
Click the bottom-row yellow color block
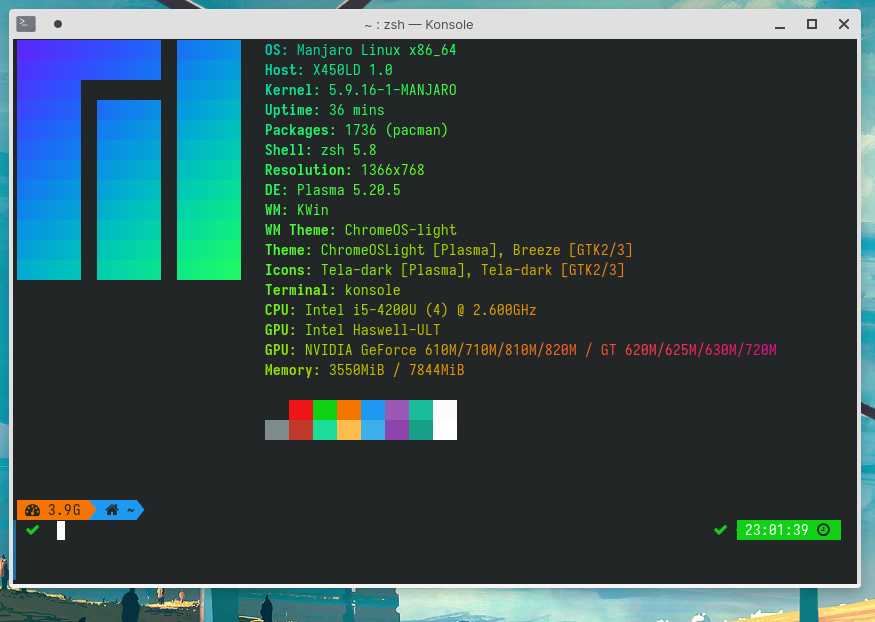(349, 430)
